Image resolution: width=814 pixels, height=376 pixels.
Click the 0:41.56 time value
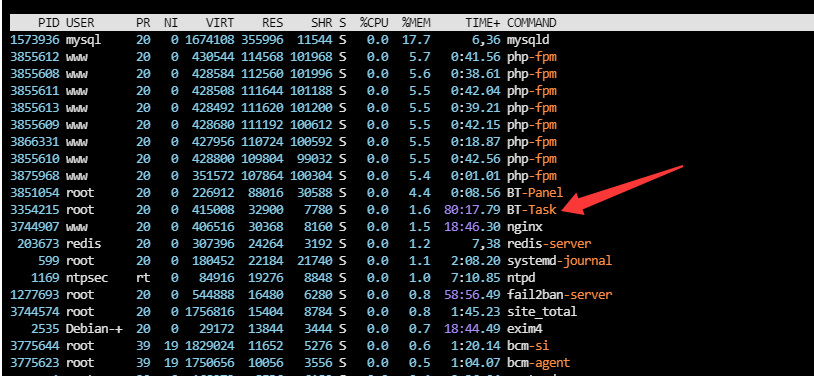click(x=477, y=57)
